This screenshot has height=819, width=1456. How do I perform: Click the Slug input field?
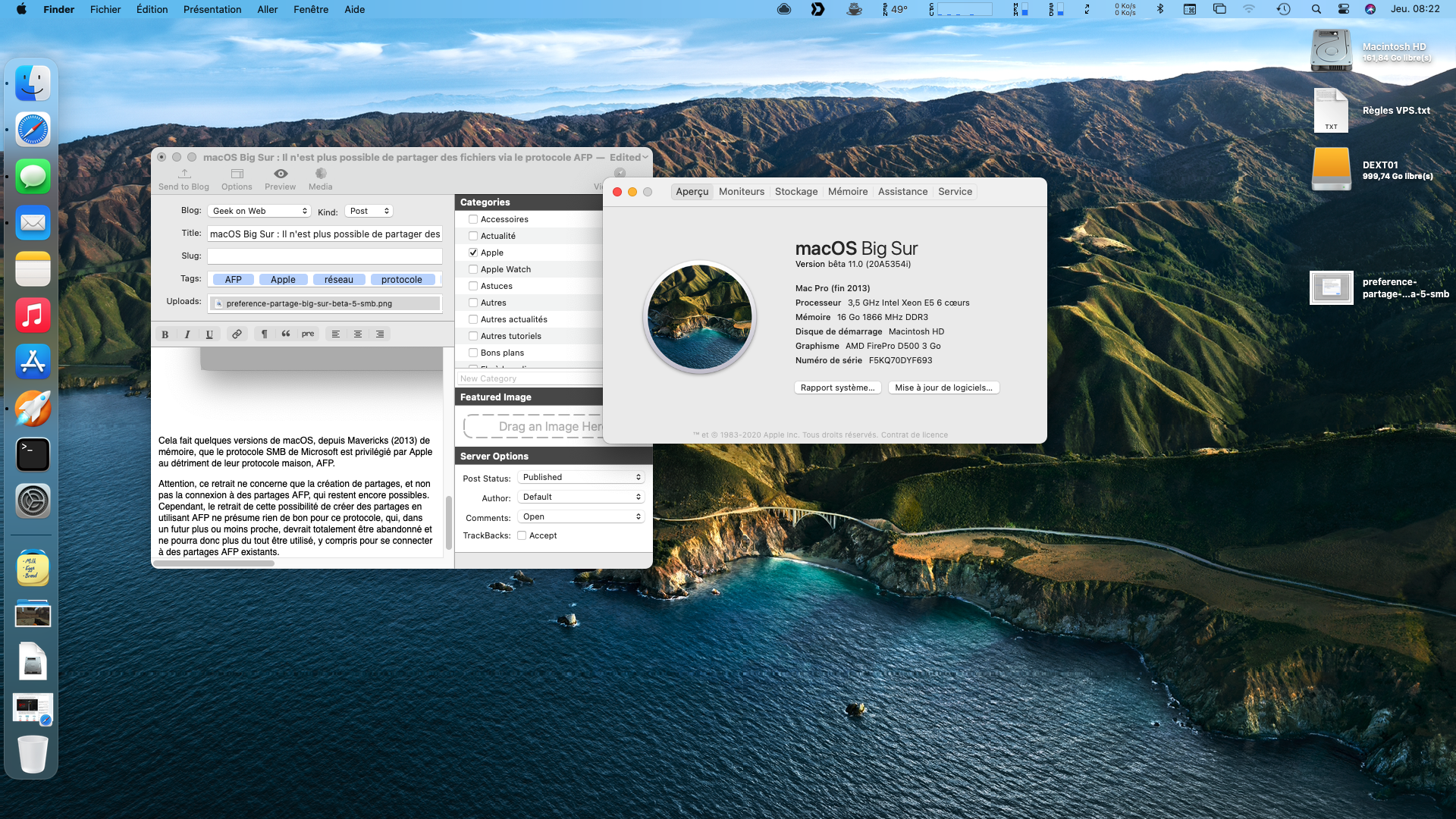pyautogui.click(x=325, y=256)
